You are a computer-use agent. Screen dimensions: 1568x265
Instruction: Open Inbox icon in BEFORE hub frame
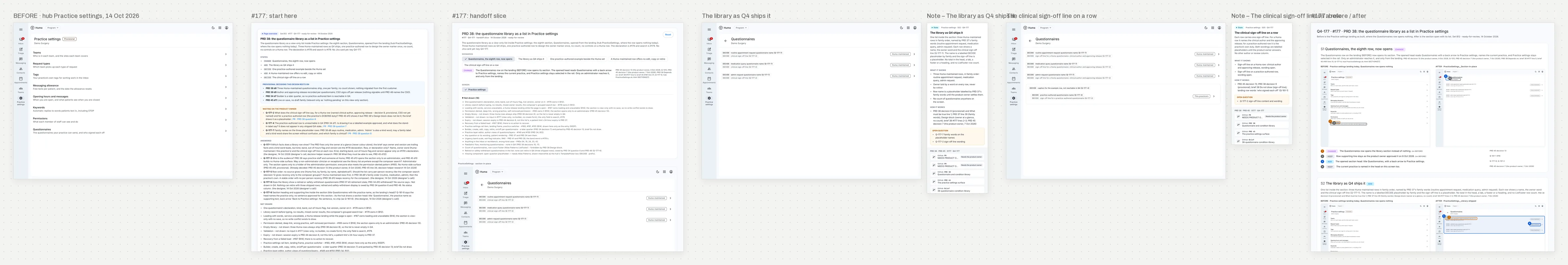click(21, 40)
